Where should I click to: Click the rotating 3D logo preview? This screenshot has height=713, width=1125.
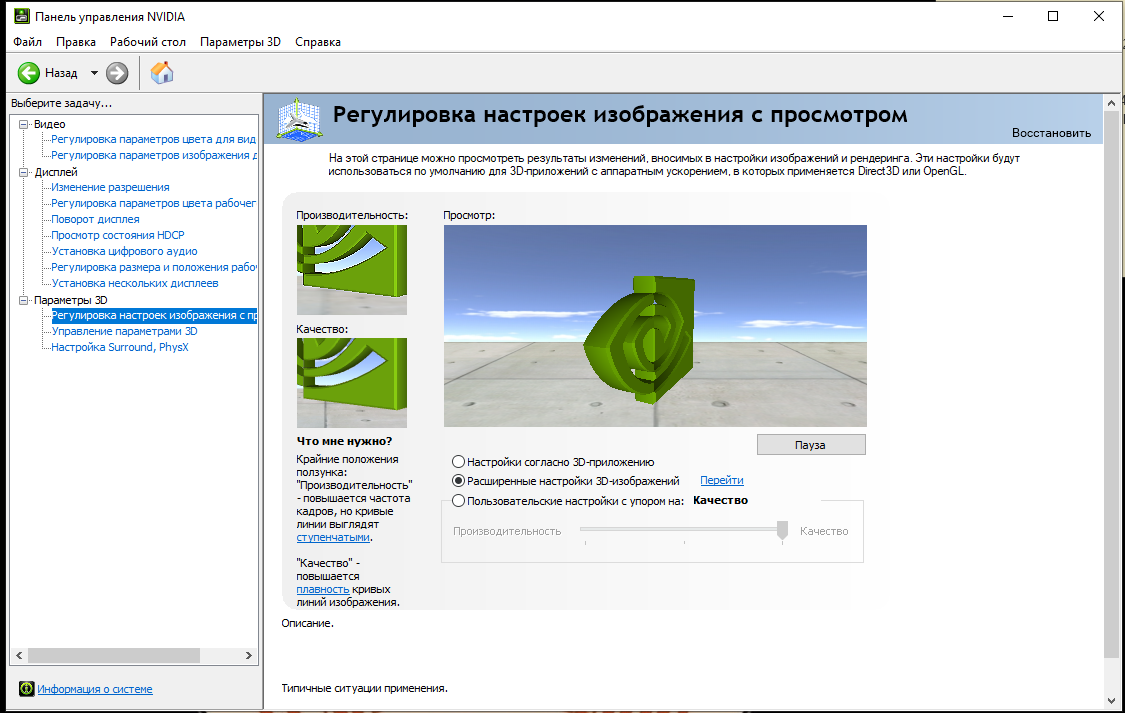(655, 326)
